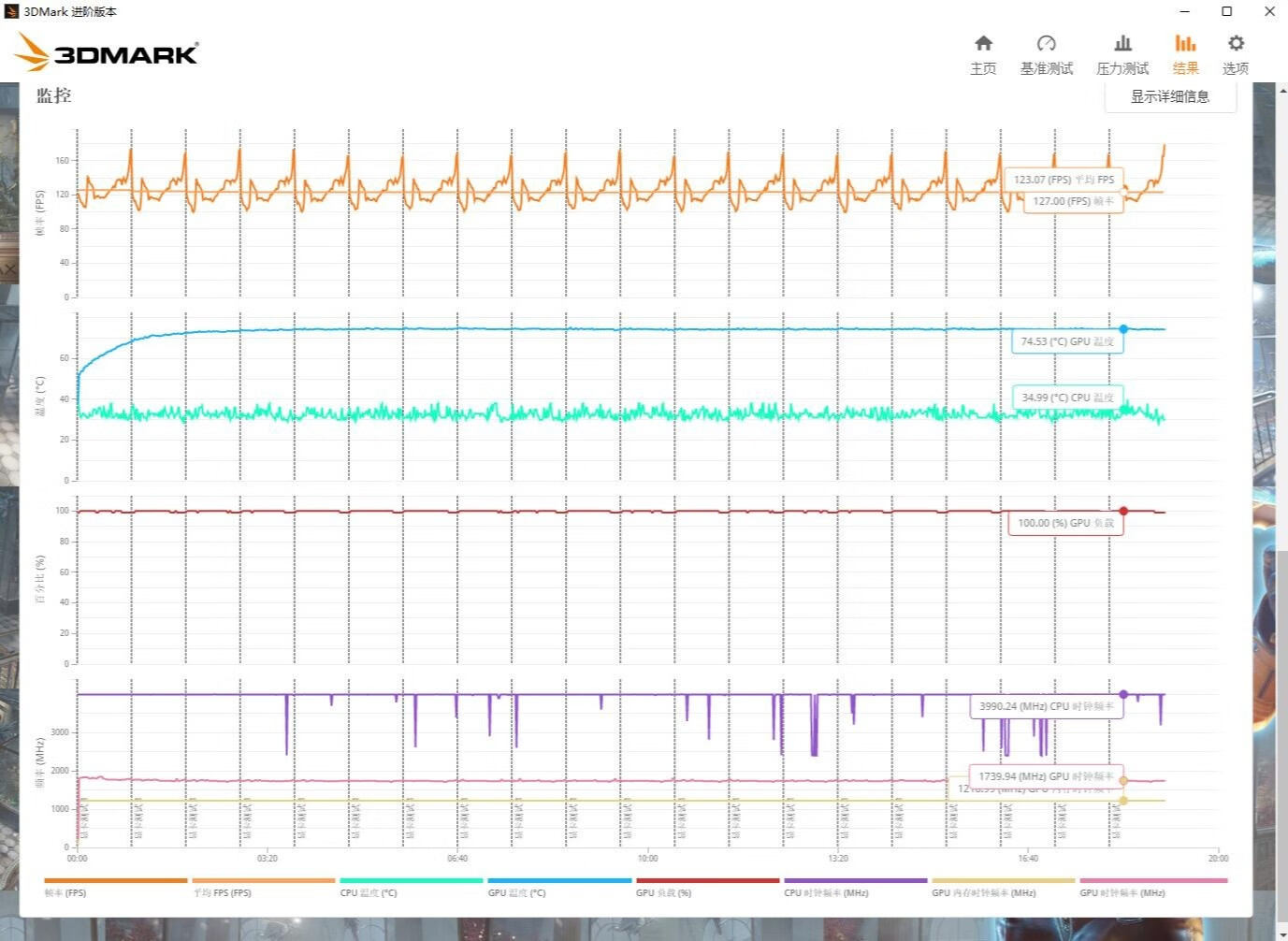Click the 3990.24 (MHz) CPU 时钟频率 tooltip

pyautogui.click(x=1046, y=706)
